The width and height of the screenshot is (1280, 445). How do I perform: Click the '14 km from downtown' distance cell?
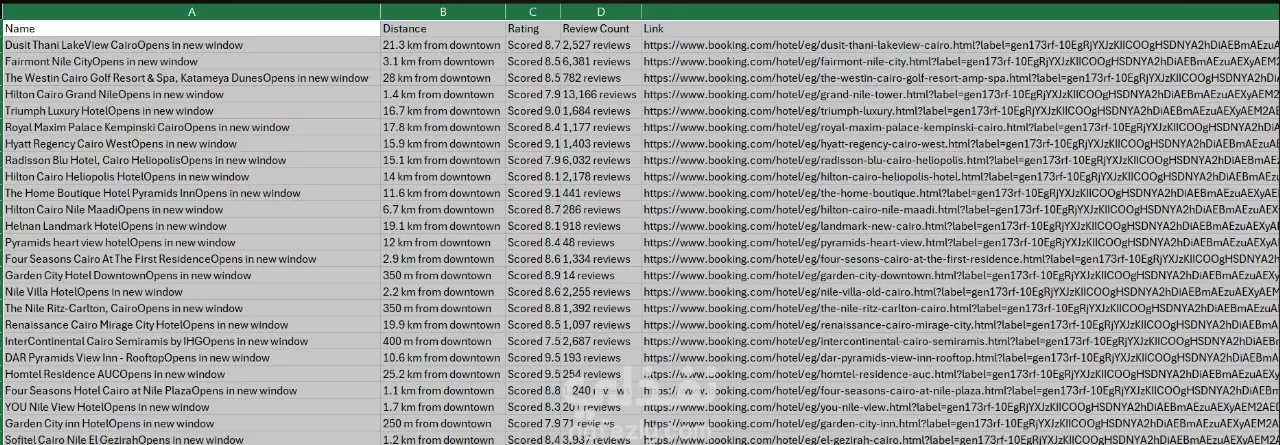[442, 177]
